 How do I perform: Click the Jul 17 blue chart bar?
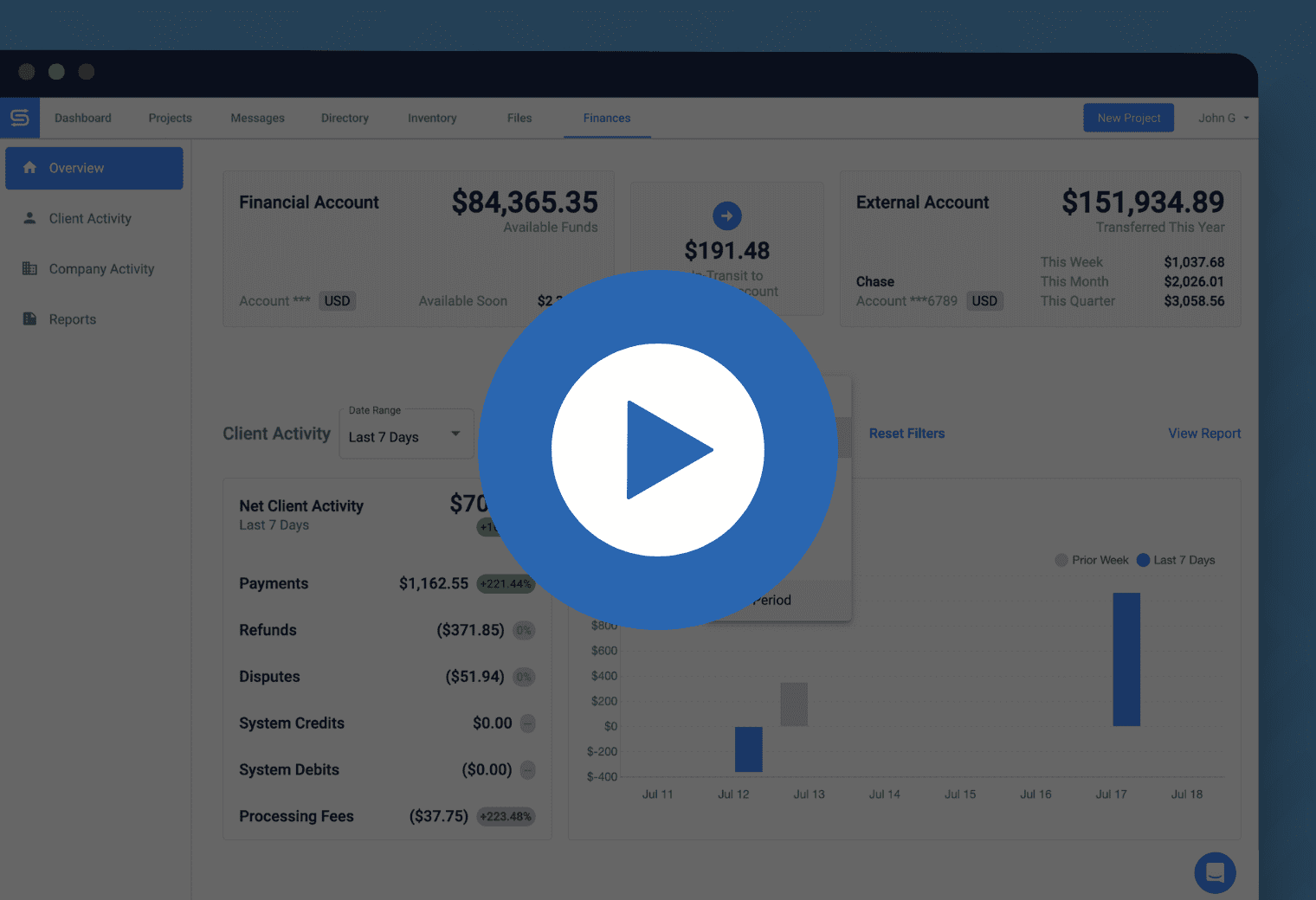pos(1126,659)
